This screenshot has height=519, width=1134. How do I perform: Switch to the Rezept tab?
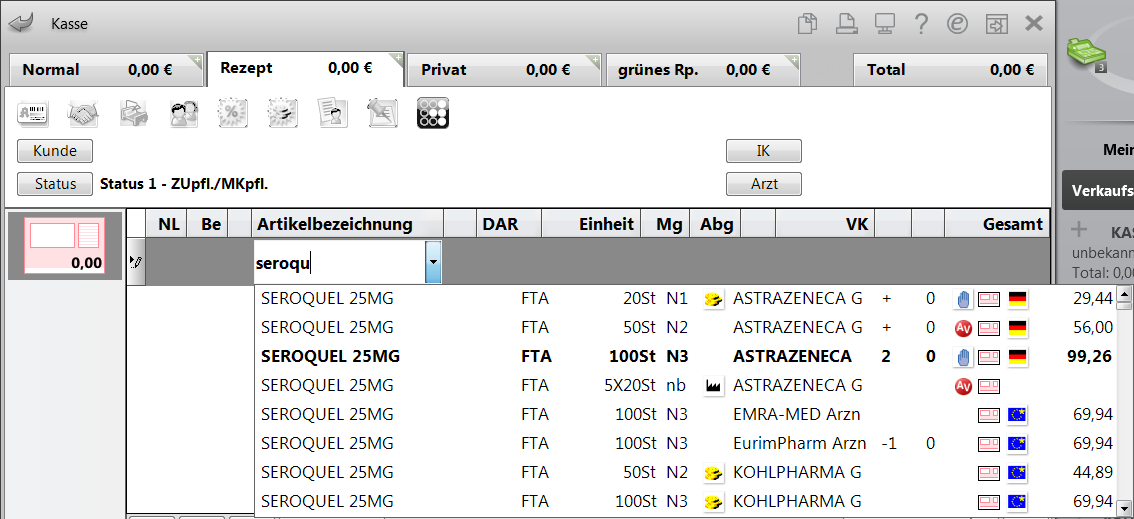click(x=304, y=69)
